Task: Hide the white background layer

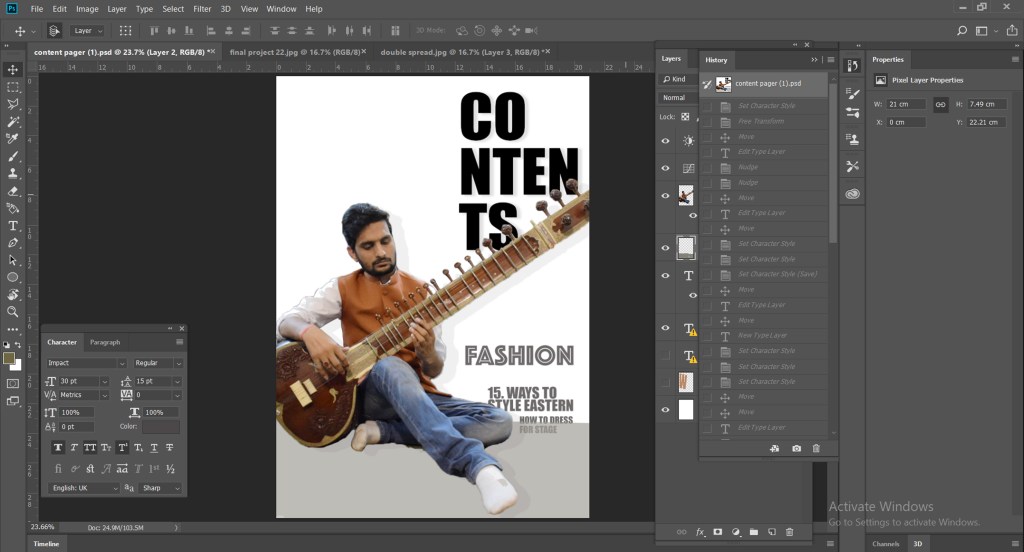Action: click(x=665, y=409)
